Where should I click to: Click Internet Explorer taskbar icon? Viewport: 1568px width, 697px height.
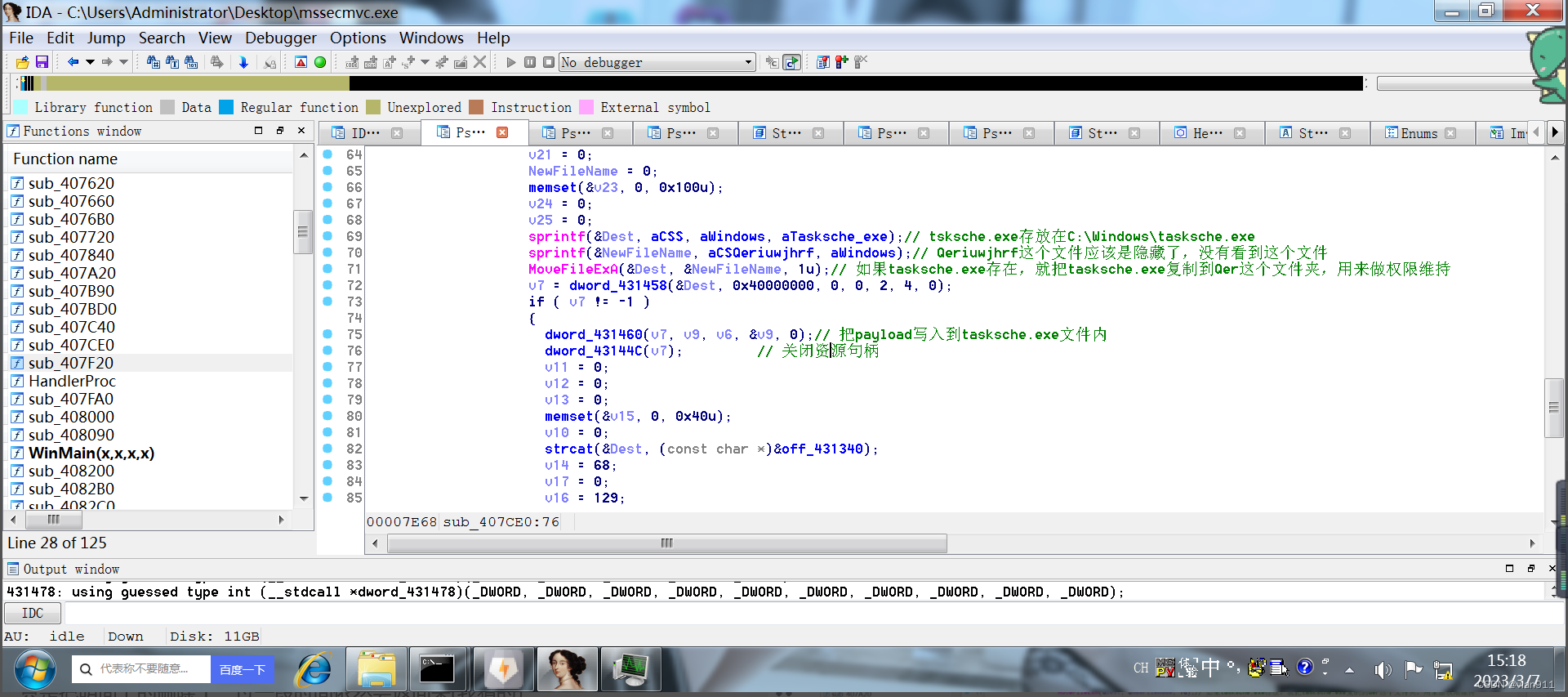(314, 670)
